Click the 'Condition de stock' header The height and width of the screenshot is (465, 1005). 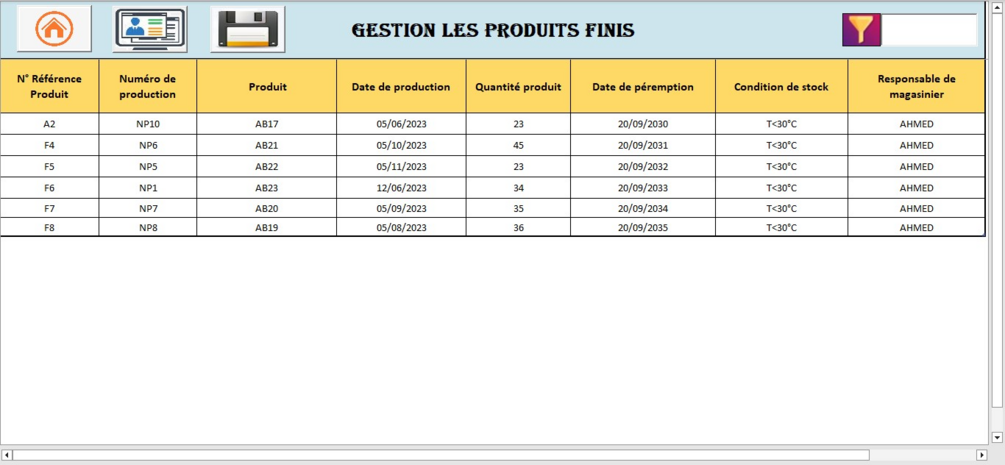(781, 87)
